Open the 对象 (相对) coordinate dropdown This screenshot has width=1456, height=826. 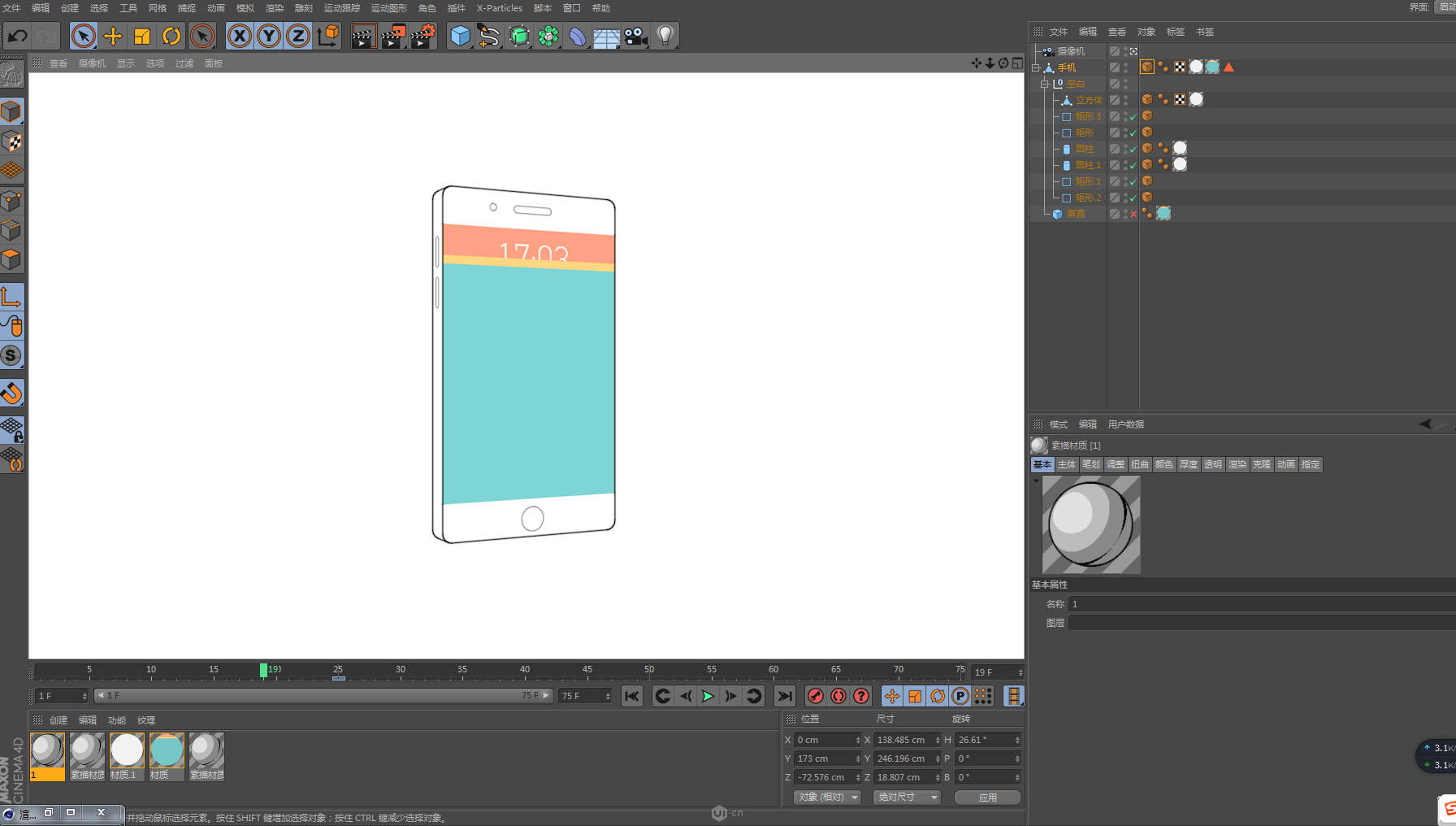(827, 798)
